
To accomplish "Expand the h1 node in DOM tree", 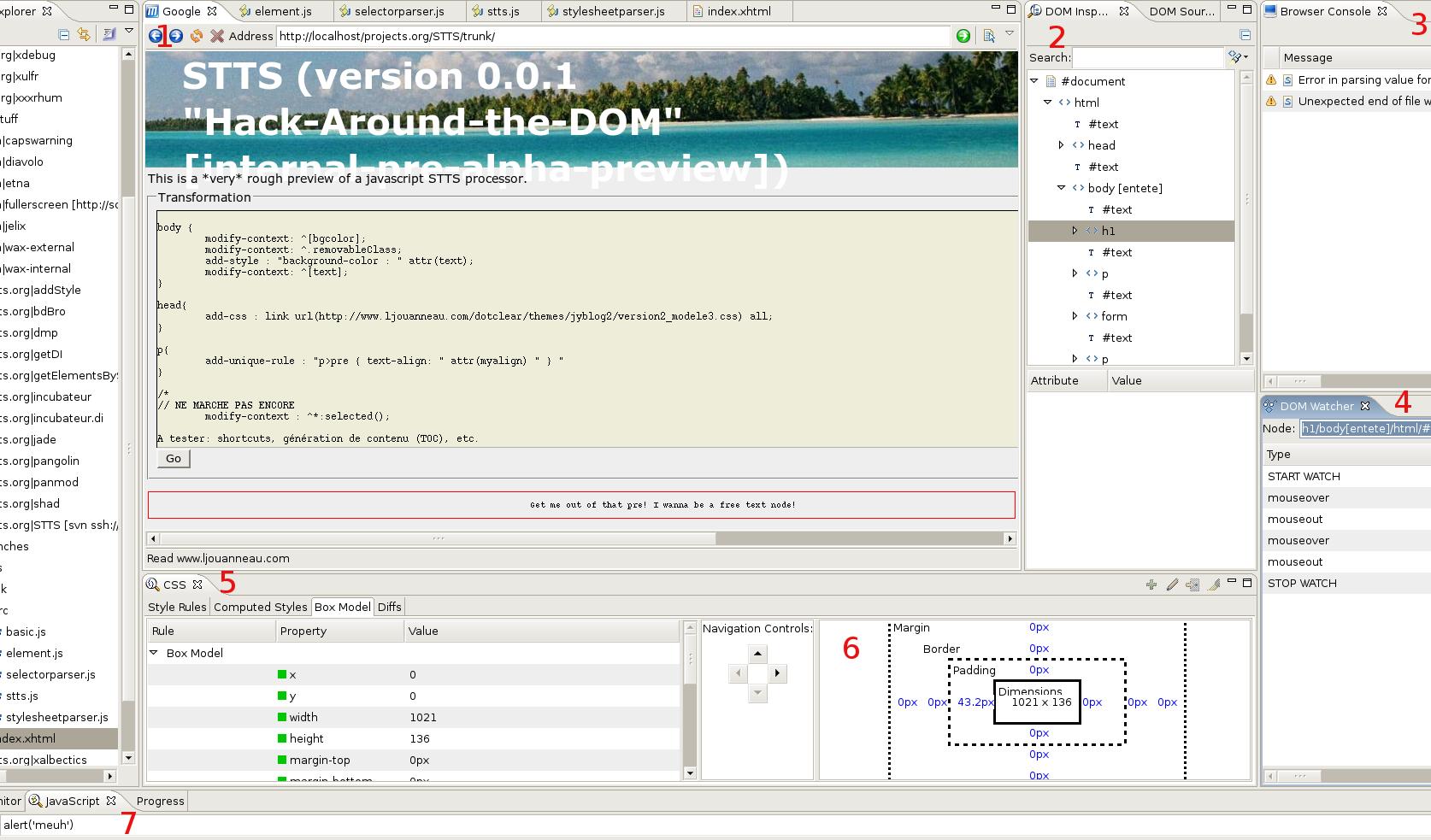I will pos(1075,231).
